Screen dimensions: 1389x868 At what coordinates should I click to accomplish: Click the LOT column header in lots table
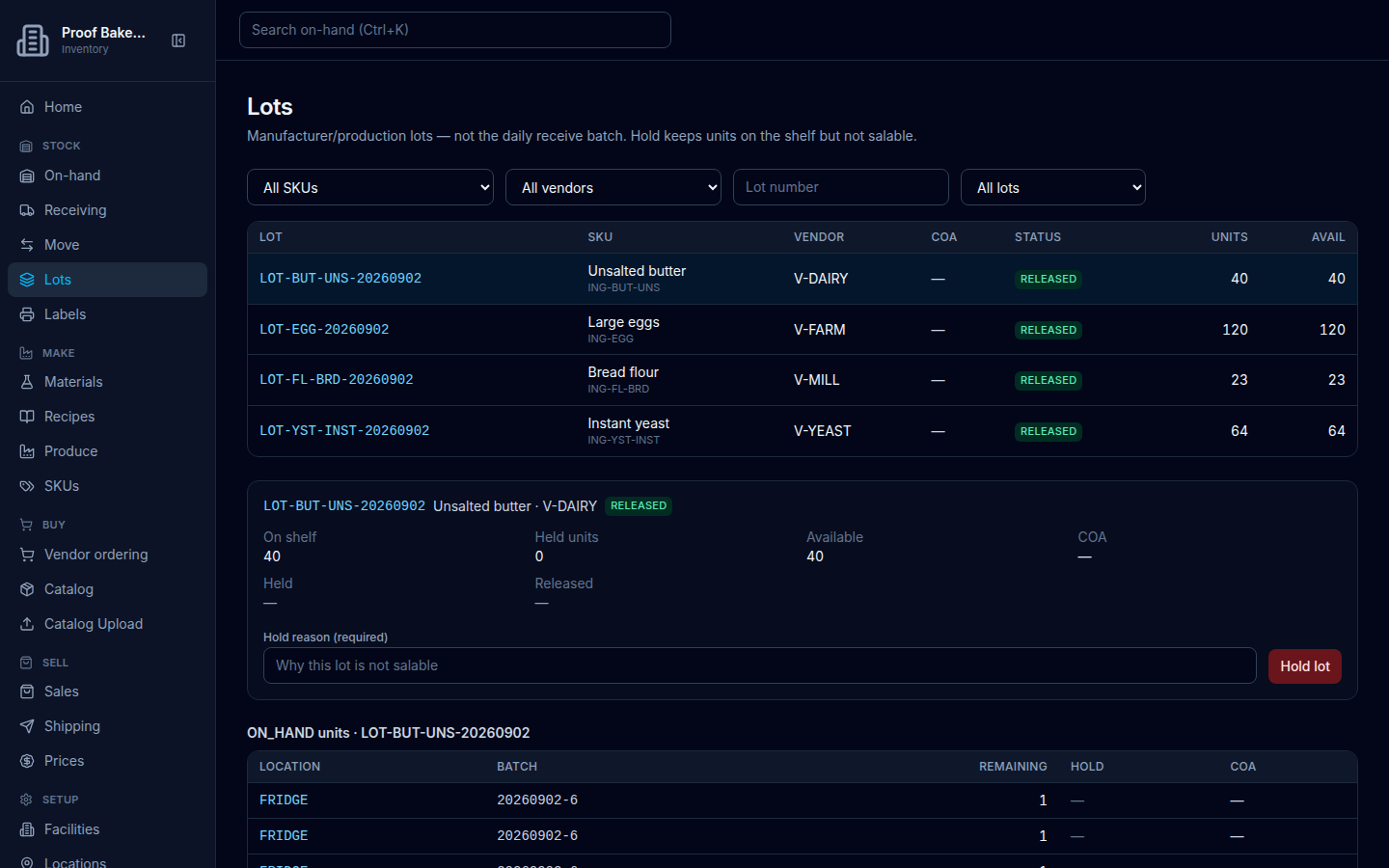[271, 237]
